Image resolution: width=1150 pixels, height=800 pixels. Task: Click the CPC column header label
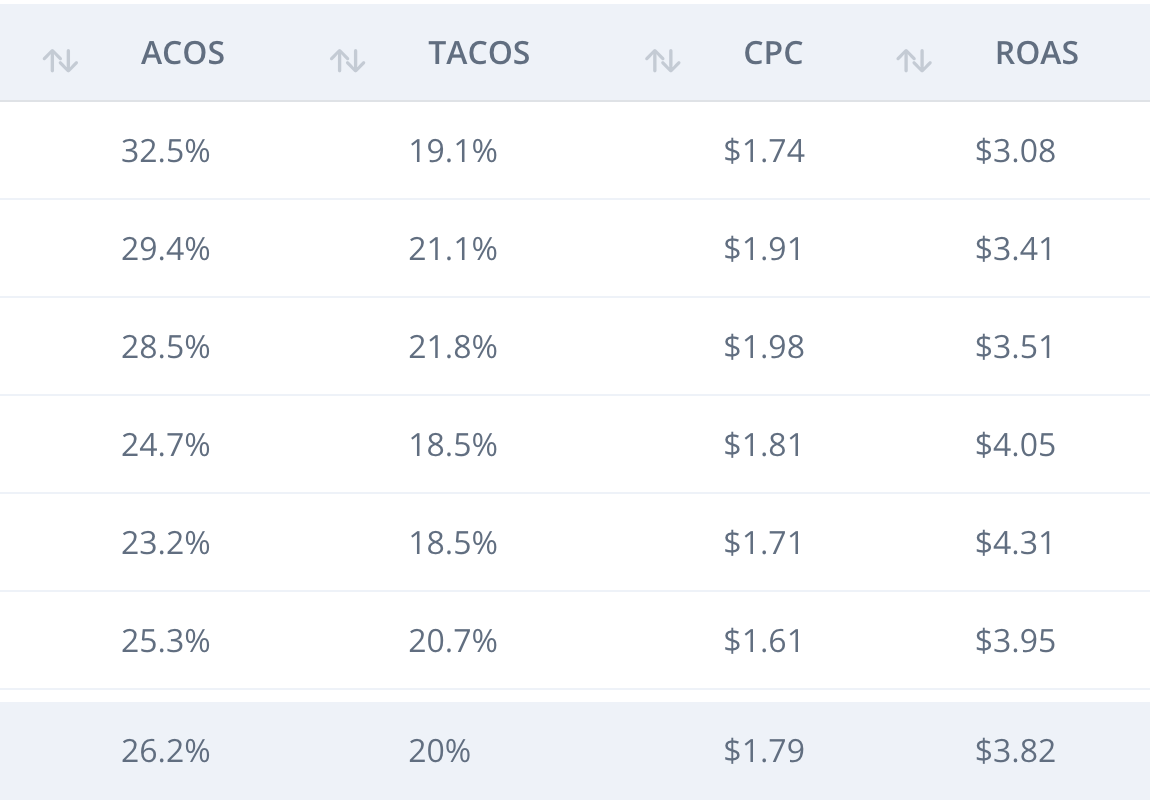pyautogui.click(x=773, y=53)
